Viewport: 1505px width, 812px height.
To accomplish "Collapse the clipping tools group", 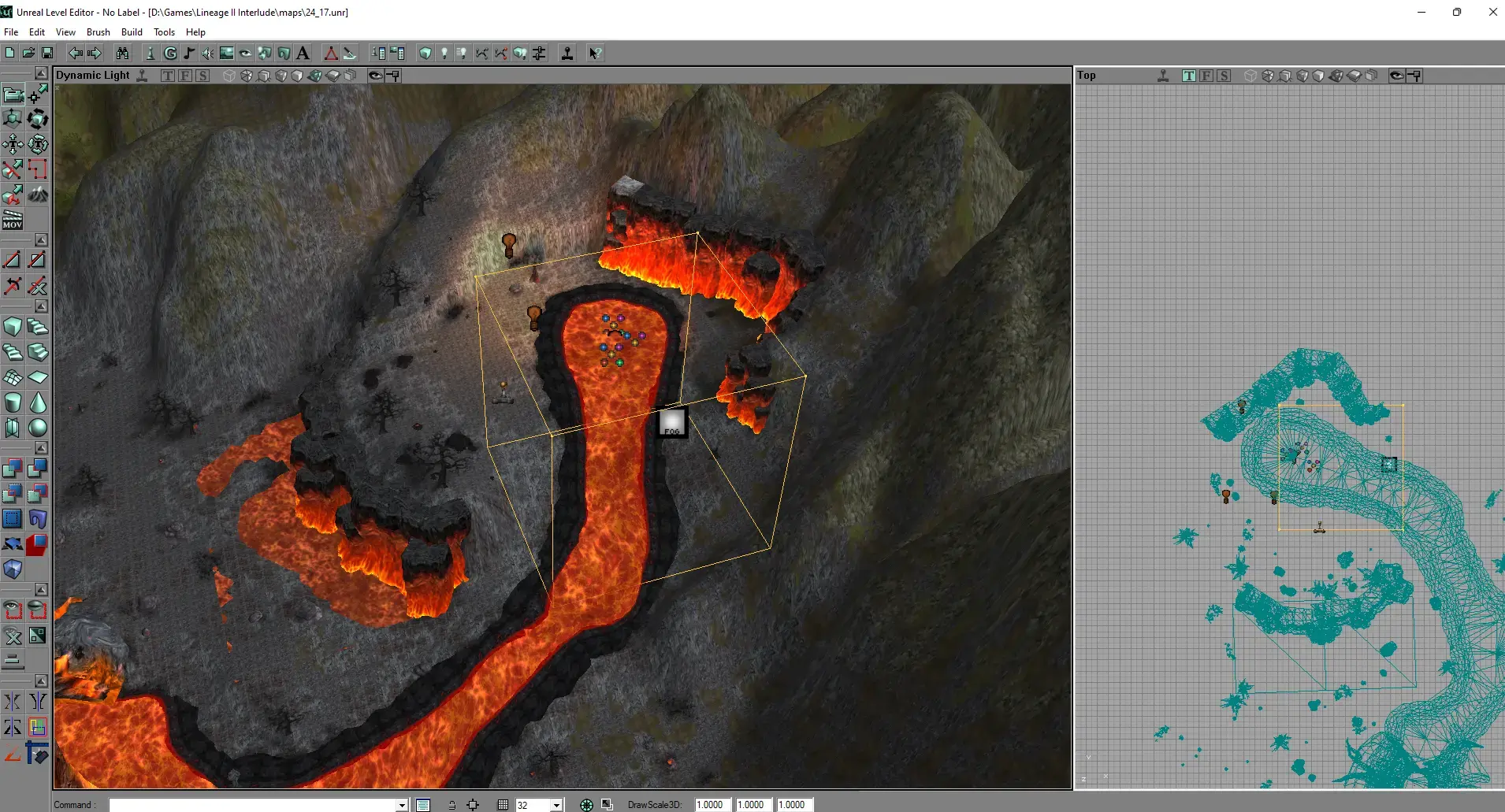I will pyautogui.click(x=41, y=239).
